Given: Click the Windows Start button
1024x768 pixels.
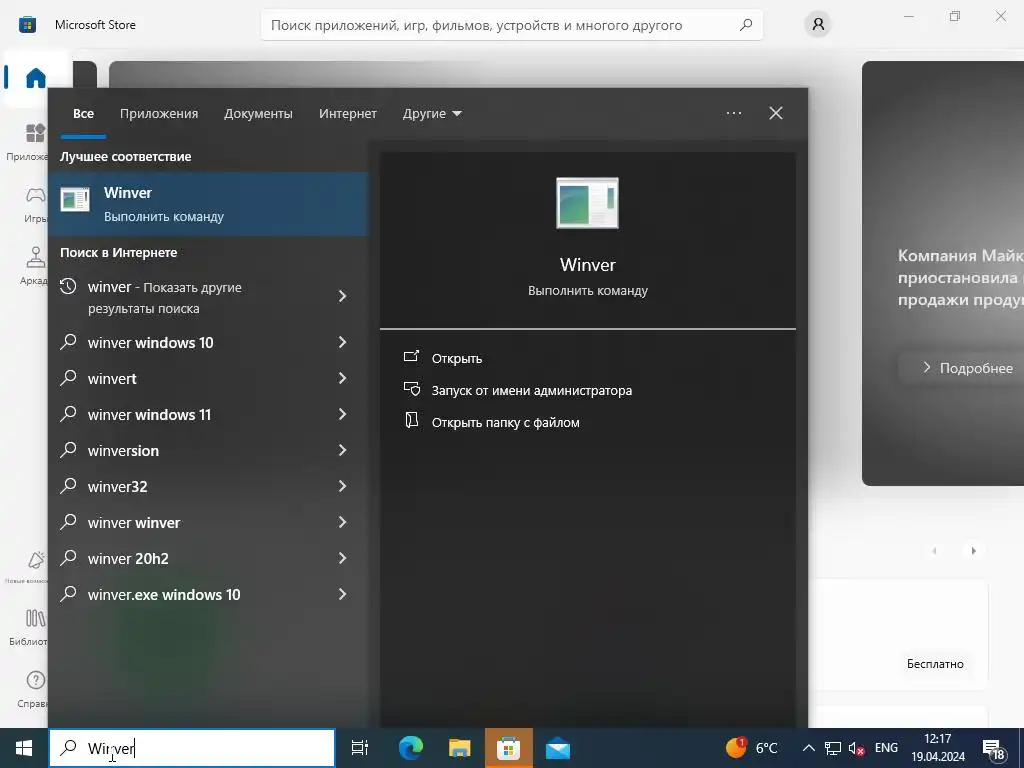Looking at the screenshot, I should tap(24, 748).
